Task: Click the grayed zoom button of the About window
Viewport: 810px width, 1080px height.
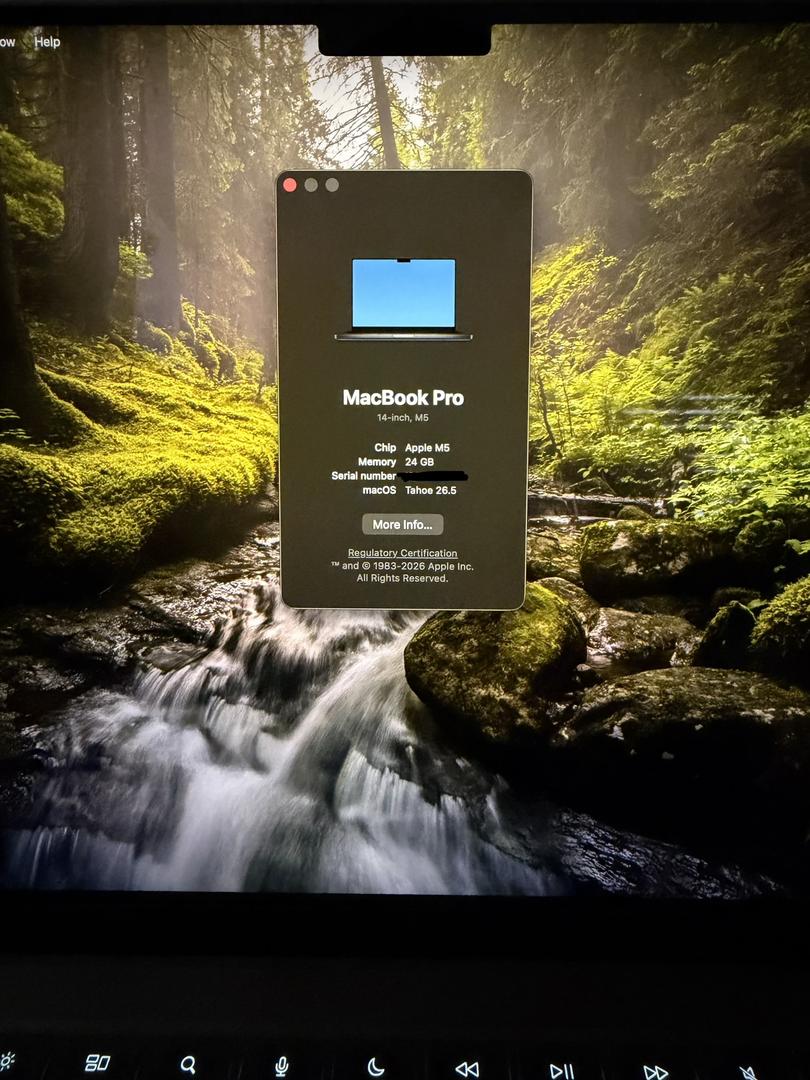Action: 332,185
